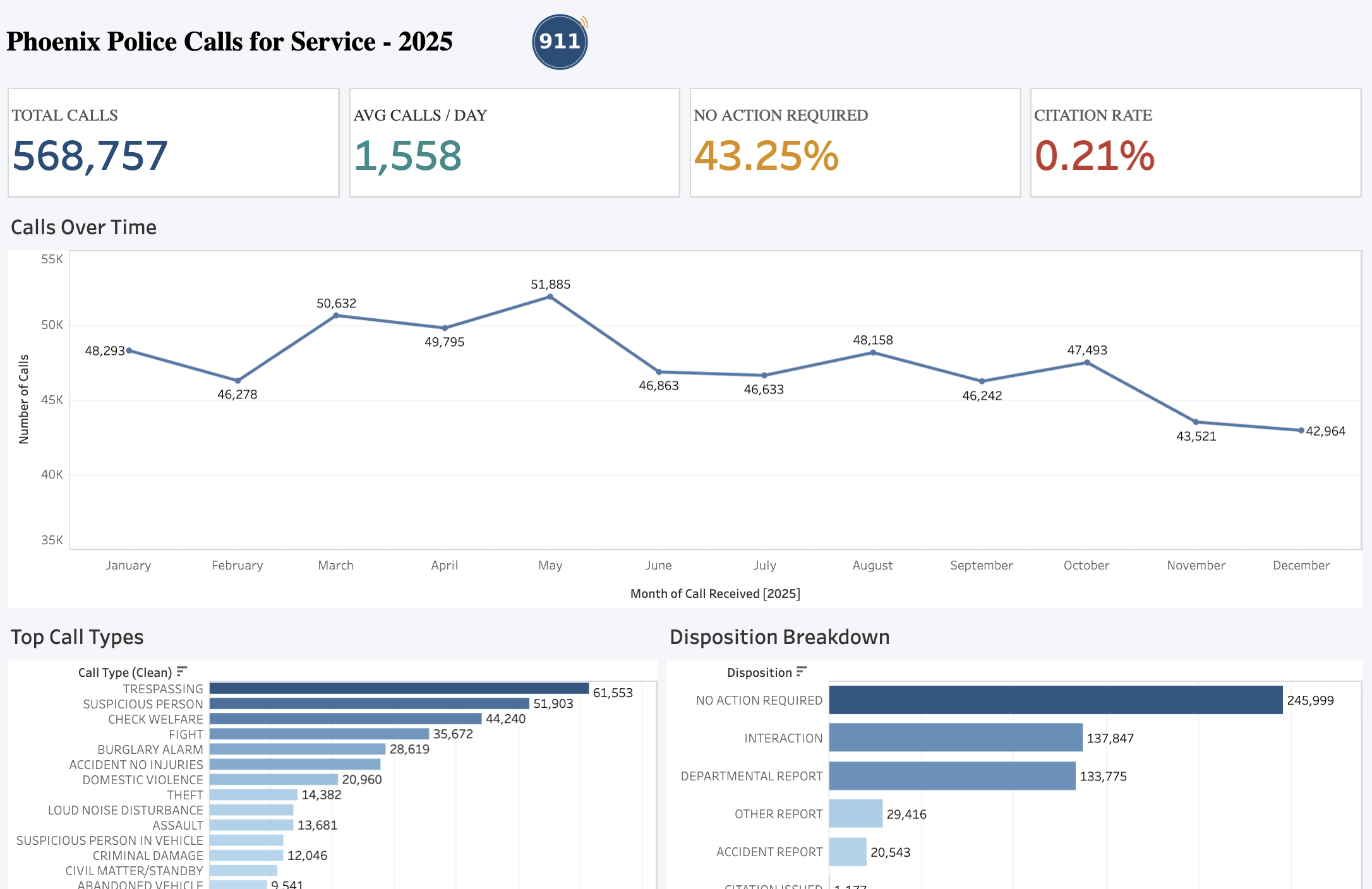The image size is (1372, 889).
Task: Select the SUSPICIOUS PERSON bar showing 51,903
Action: pos(370,703)
